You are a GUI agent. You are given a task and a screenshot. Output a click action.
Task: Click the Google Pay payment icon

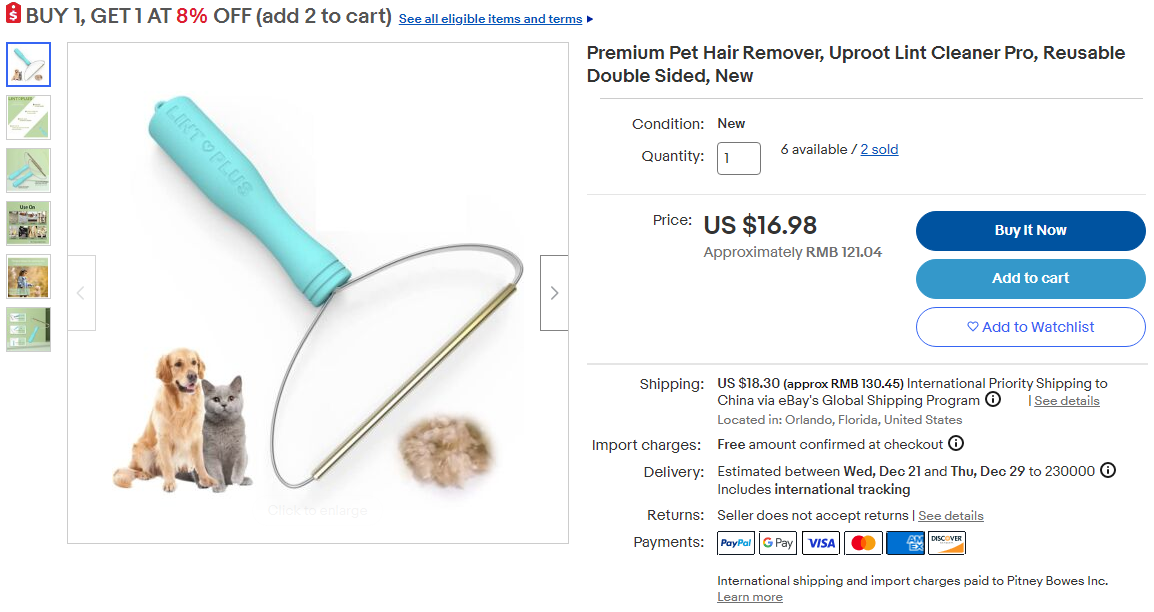point(777,543)
